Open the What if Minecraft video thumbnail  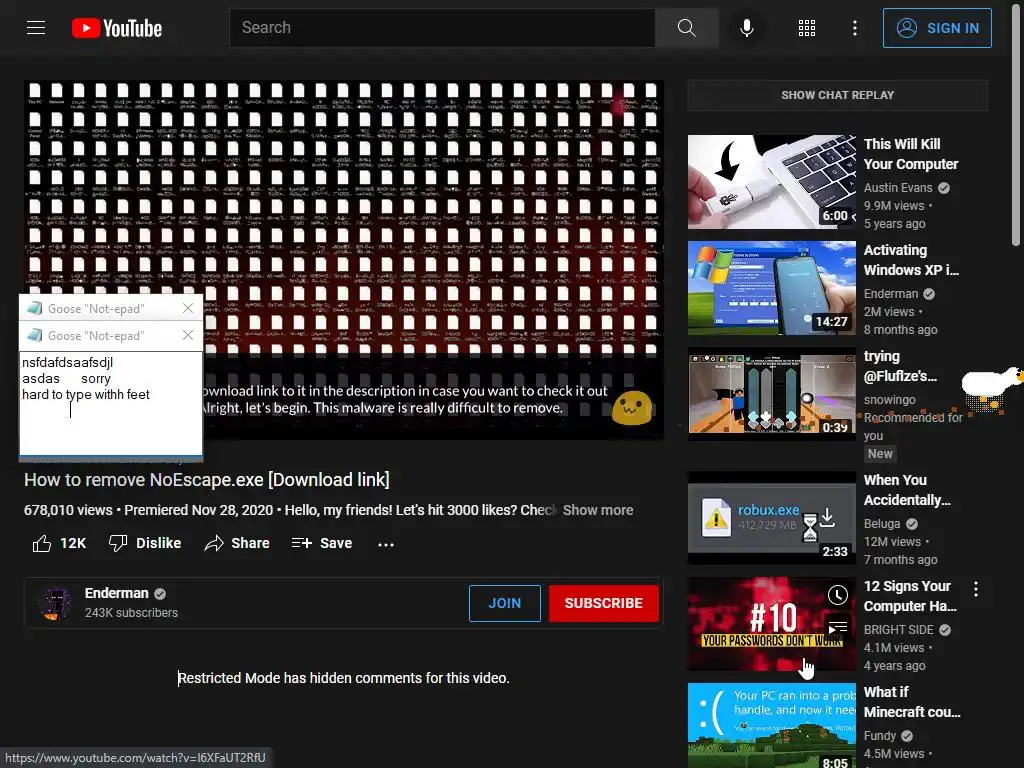click(x=772, y=726)
